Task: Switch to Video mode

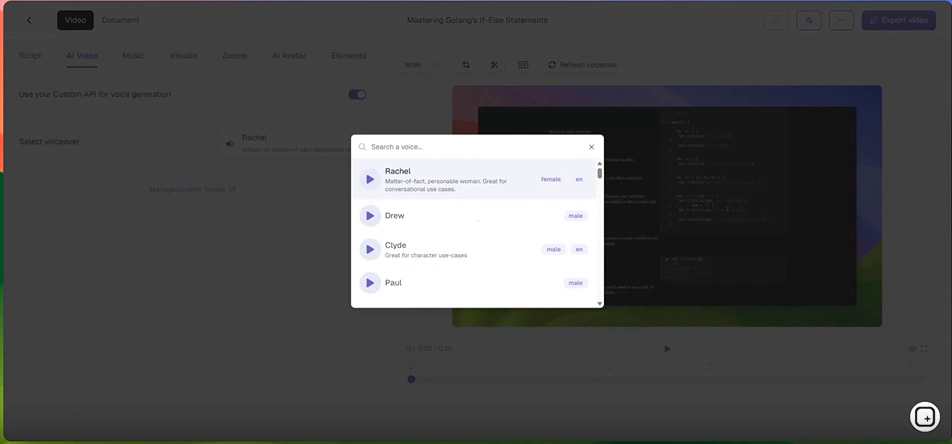Action: [75, 20]
